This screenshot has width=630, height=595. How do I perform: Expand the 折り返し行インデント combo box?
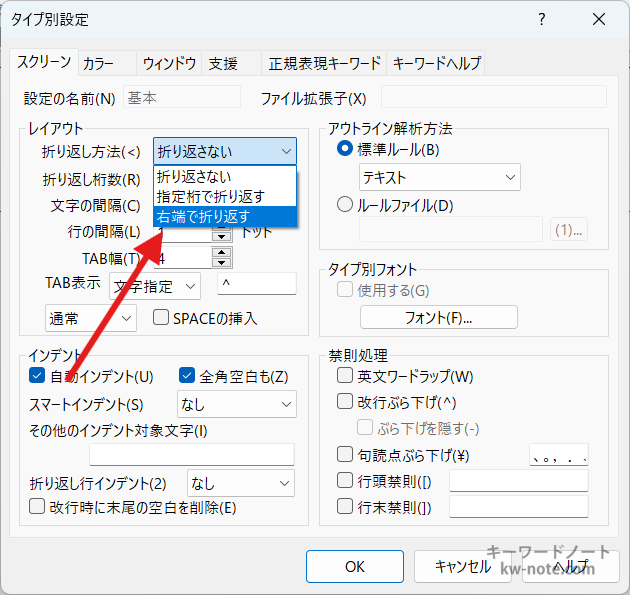241,483
